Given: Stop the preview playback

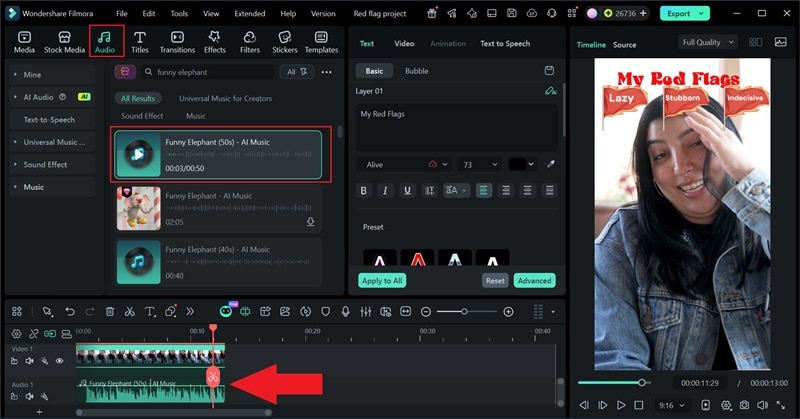Looking at the screenshot, I should (639, 405).
